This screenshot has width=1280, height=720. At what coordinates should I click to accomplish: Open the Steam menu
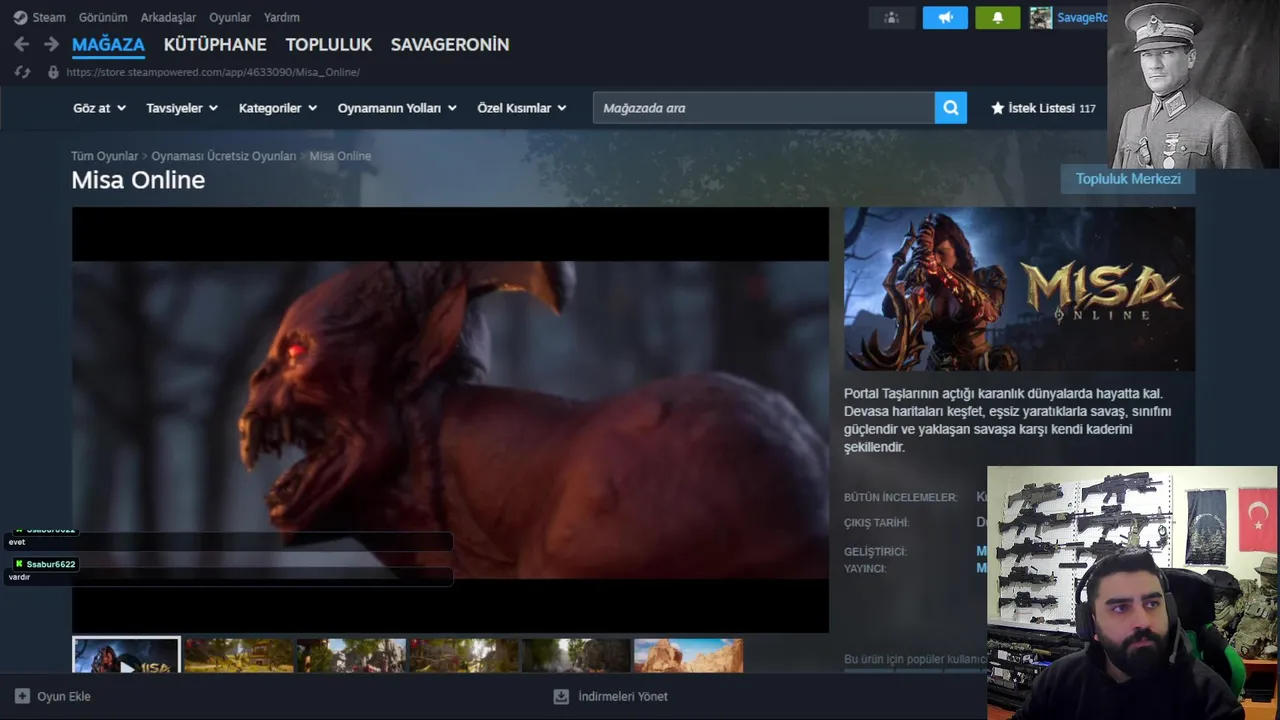49,17
